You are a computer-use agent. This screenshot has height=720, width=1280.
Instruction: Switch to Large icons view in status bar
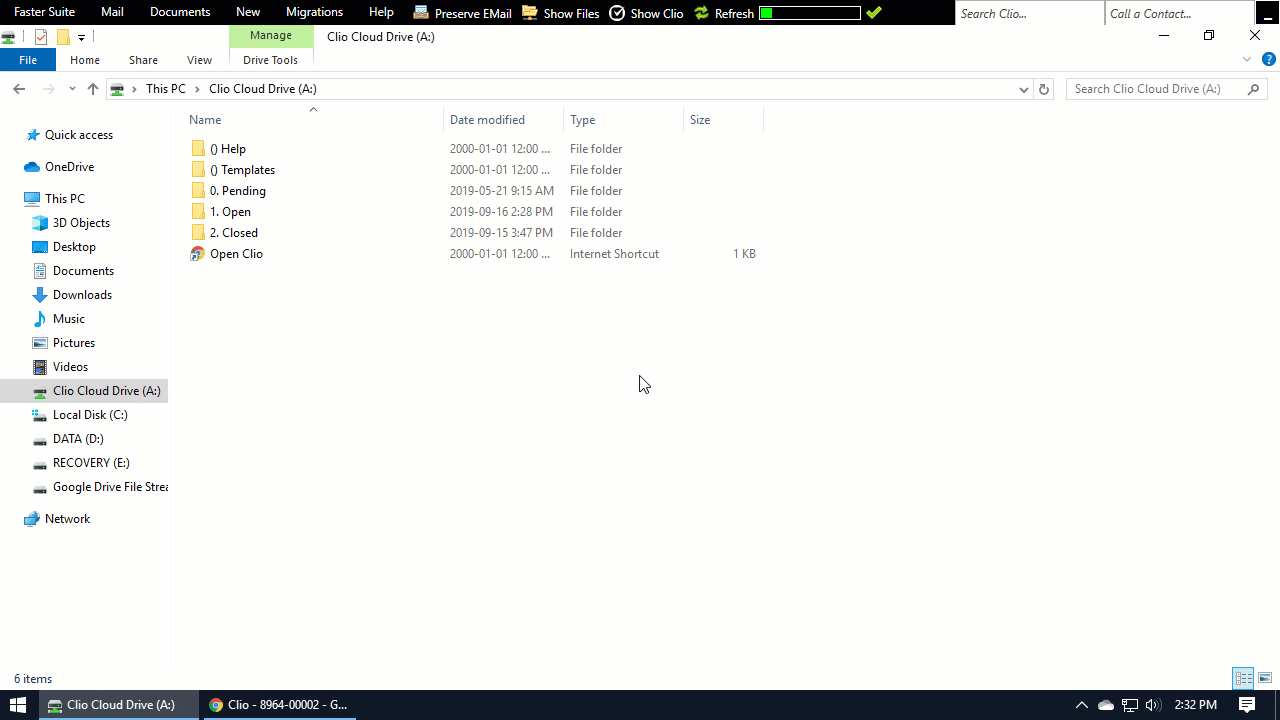coord(1265,679)
